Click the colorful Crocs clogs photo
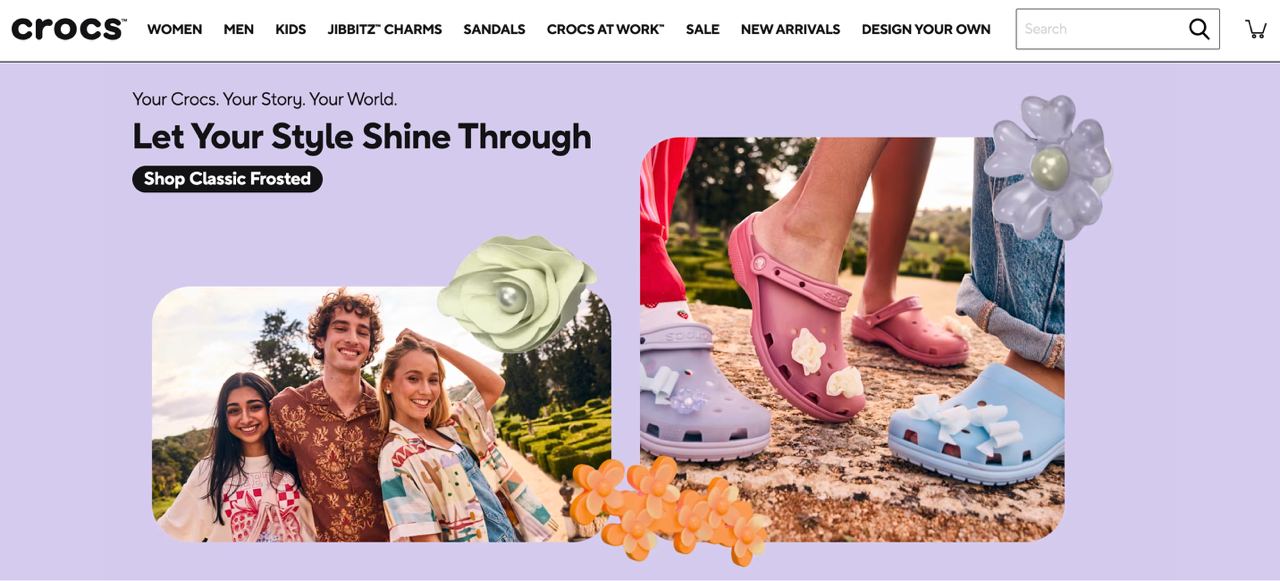This screenshot has width=1280, height=581. (852, 339)
